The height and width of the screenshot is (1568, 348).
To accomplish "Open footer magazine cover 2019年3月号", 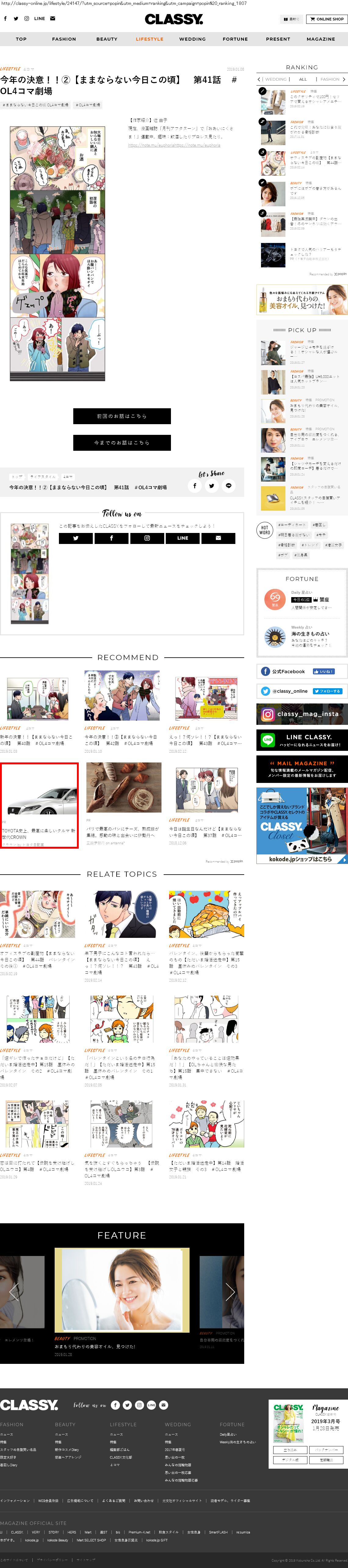I will point(289,1423).
